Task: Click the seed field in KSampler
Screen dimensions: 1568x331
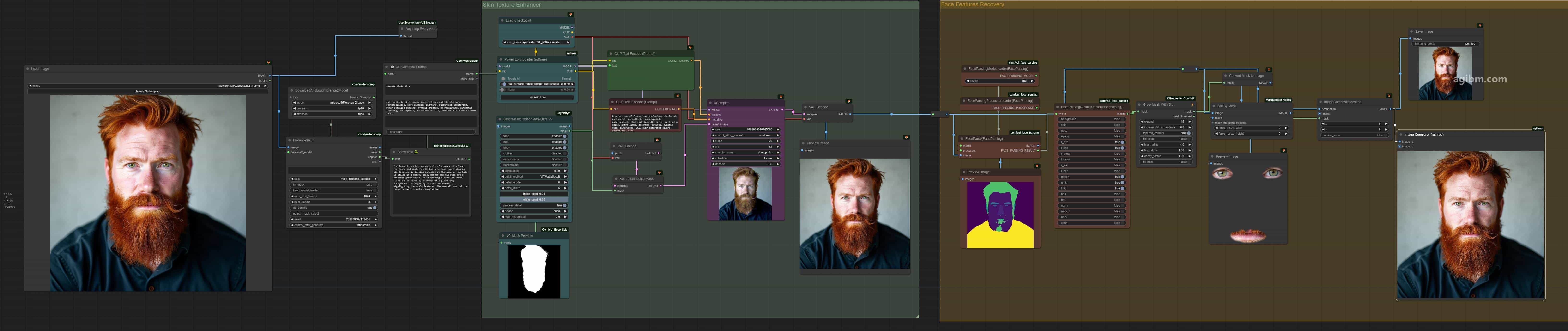Action: pos(746,130)
